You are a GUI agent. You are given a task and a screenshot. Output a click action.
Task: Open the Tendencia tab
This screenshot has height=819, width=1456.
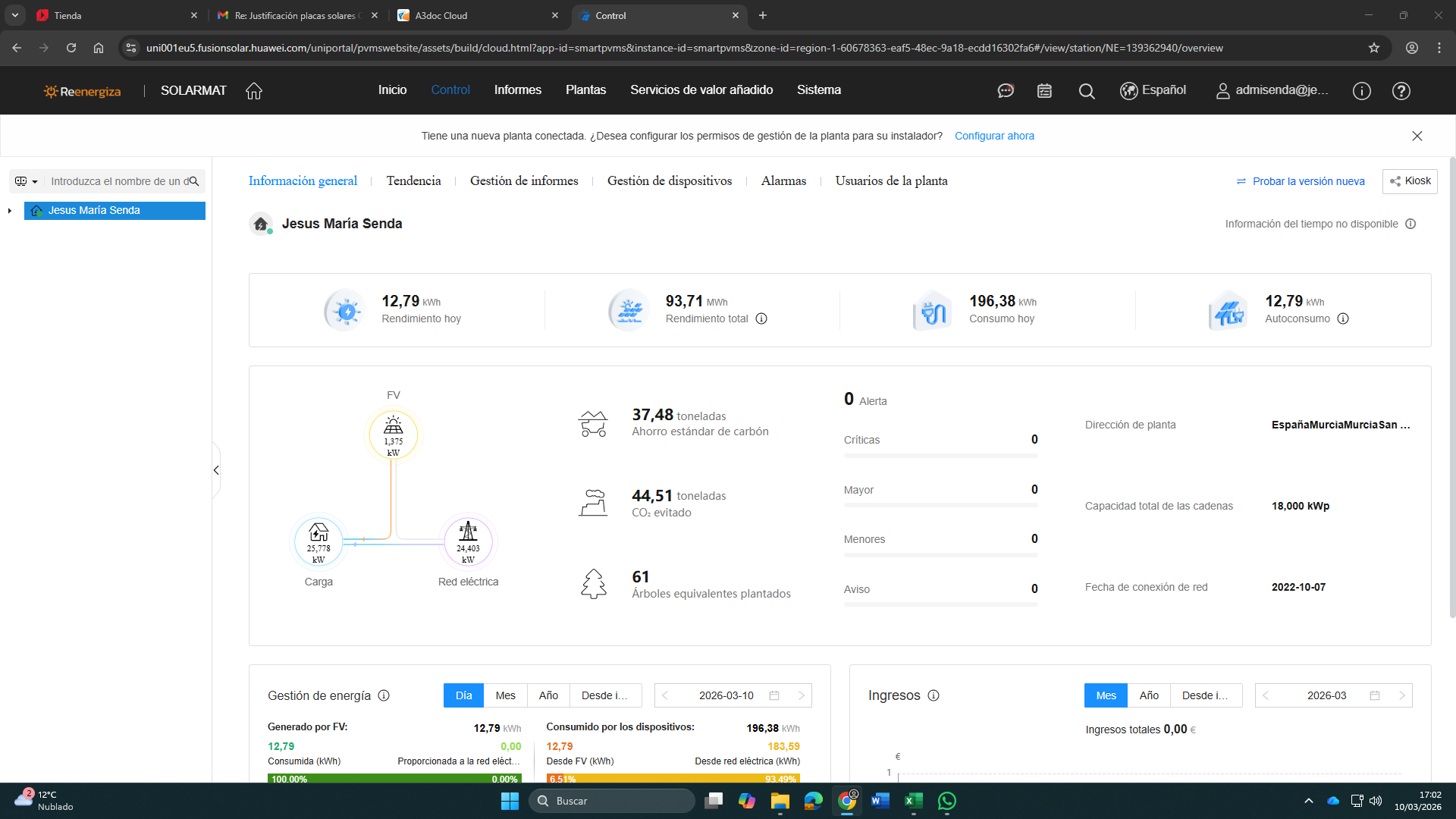point(413,180)
